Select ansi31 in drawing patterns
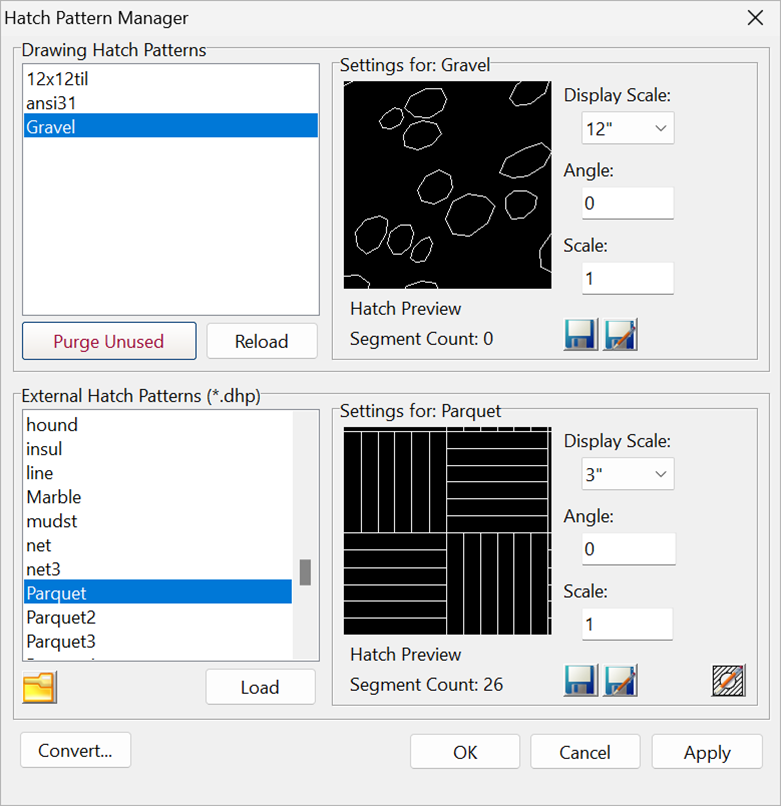Screen dimensions: 781x806 171,103
